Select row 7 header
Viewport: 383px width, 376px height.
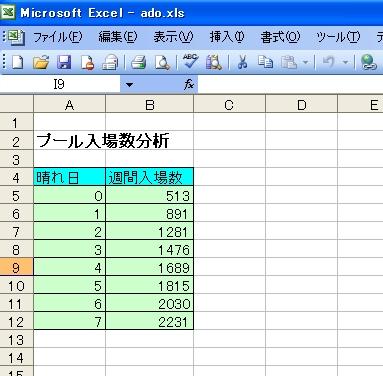tap(16, 231)
